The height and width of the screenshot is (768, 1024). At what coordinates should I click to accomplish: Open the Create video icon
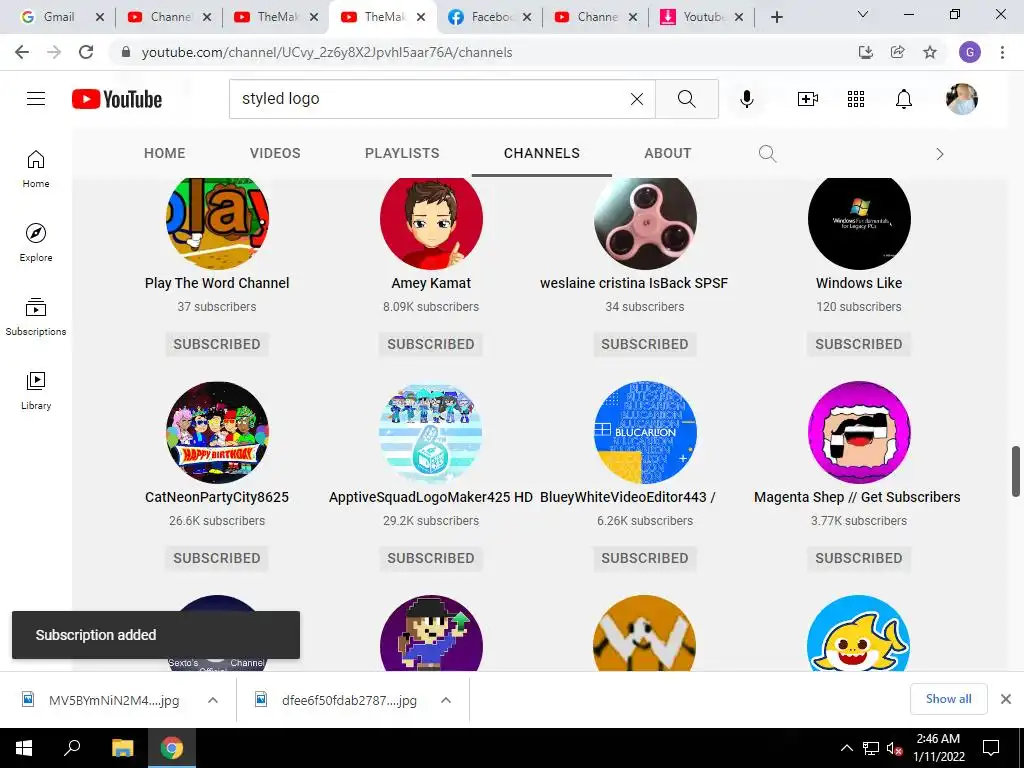[808, 99]
